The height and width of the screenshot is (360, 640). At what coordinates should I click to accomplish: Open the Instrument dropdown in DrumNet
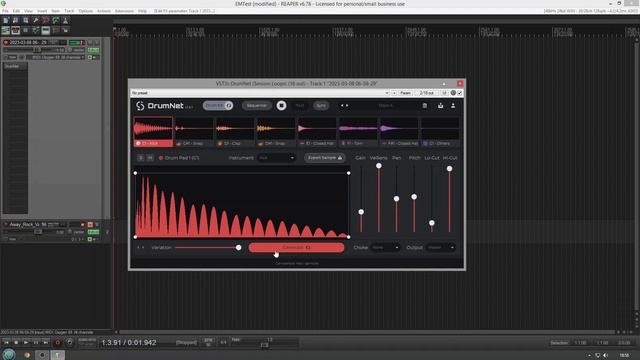[x=276, y=158]
